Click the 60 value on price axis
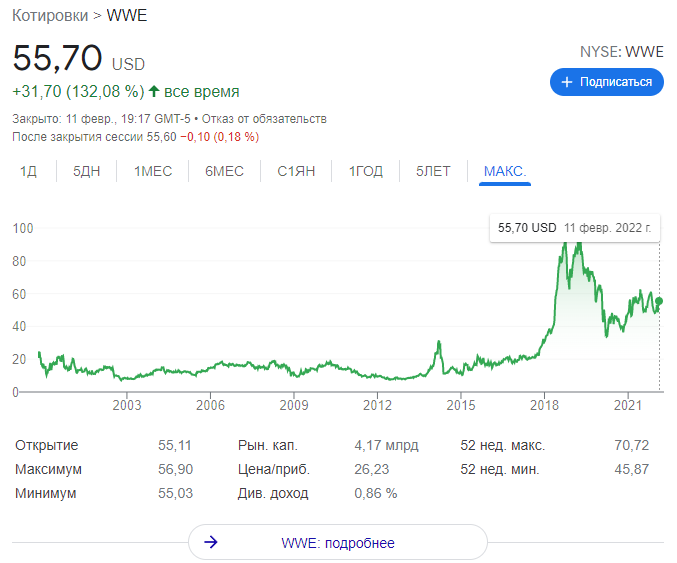677x563 pixels. 19,294
